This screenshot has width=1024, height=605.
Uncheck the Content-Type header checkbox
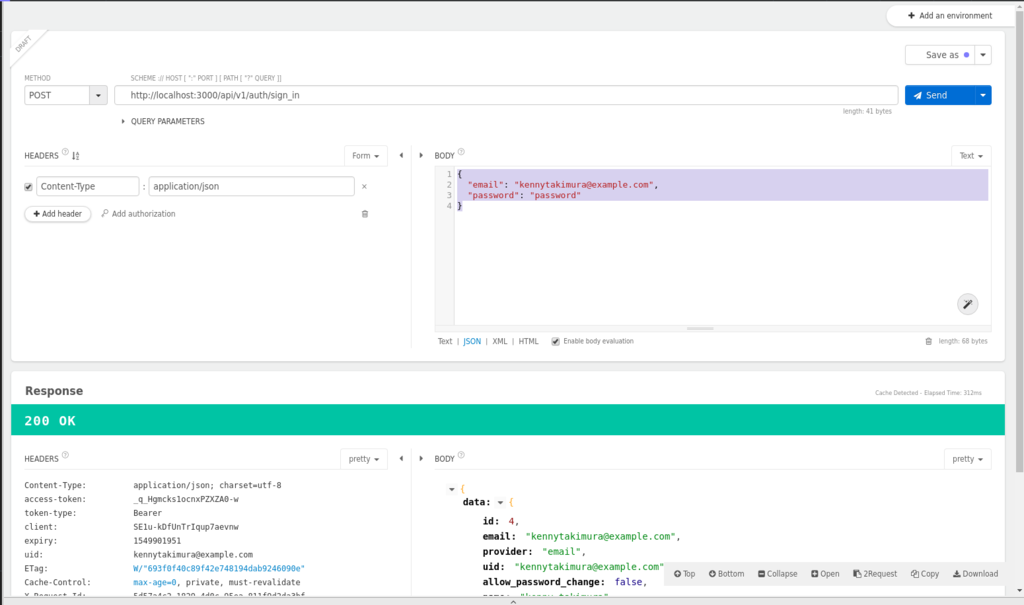pos(28,187)
